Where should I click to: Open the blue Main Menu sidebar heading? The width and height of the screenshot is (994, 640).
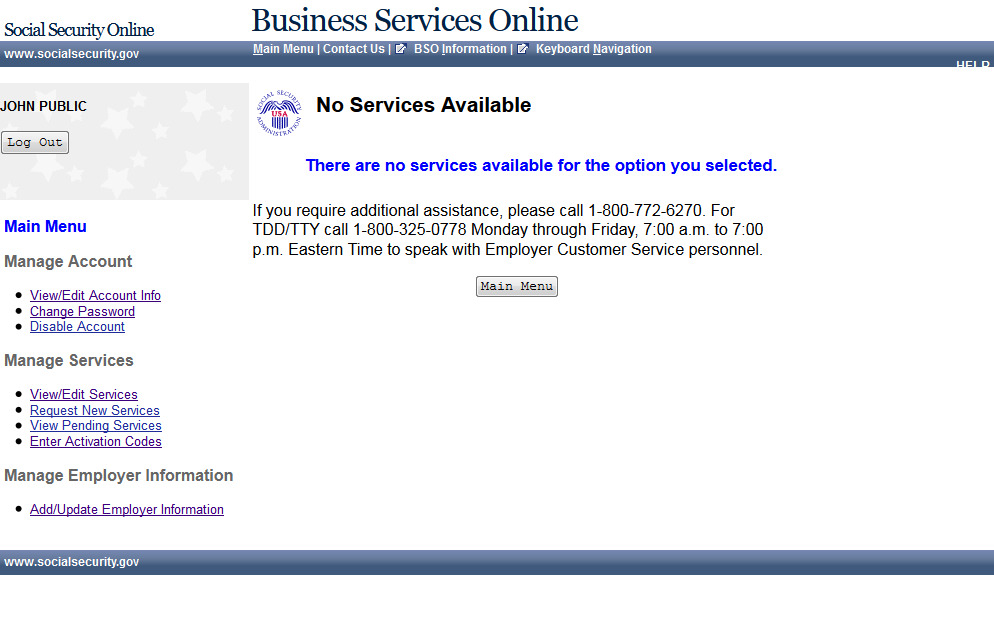click(x=45, y=226)
